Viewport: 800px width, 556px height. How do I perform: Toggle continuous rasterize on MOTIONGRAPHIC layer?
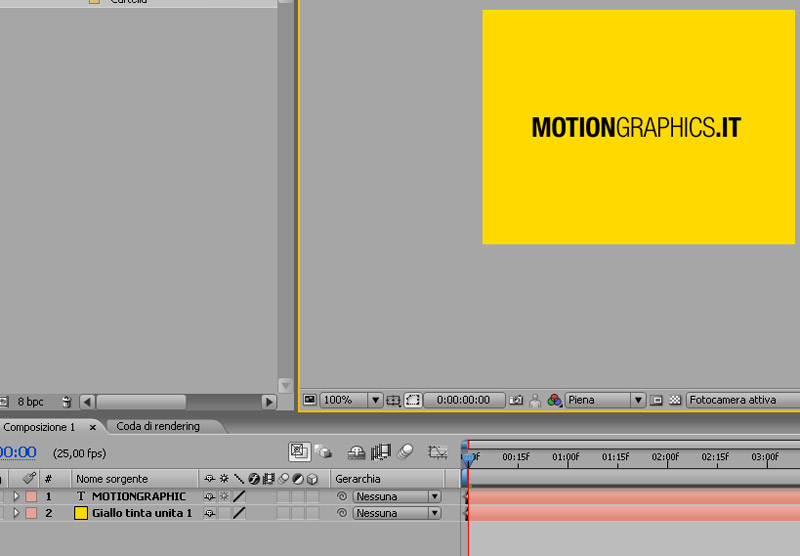(224, 496)
